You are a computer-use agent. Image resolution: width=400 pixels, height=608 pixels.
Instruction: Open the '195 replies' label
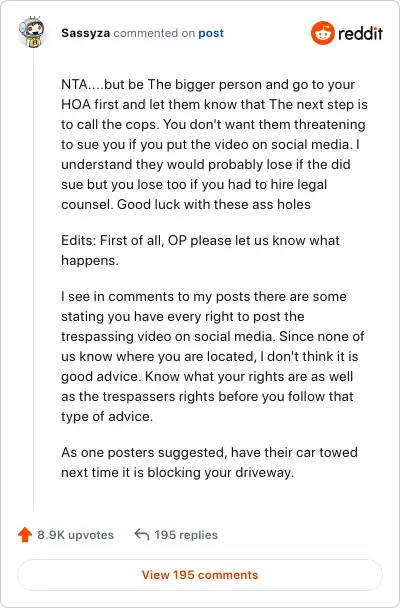186,535
